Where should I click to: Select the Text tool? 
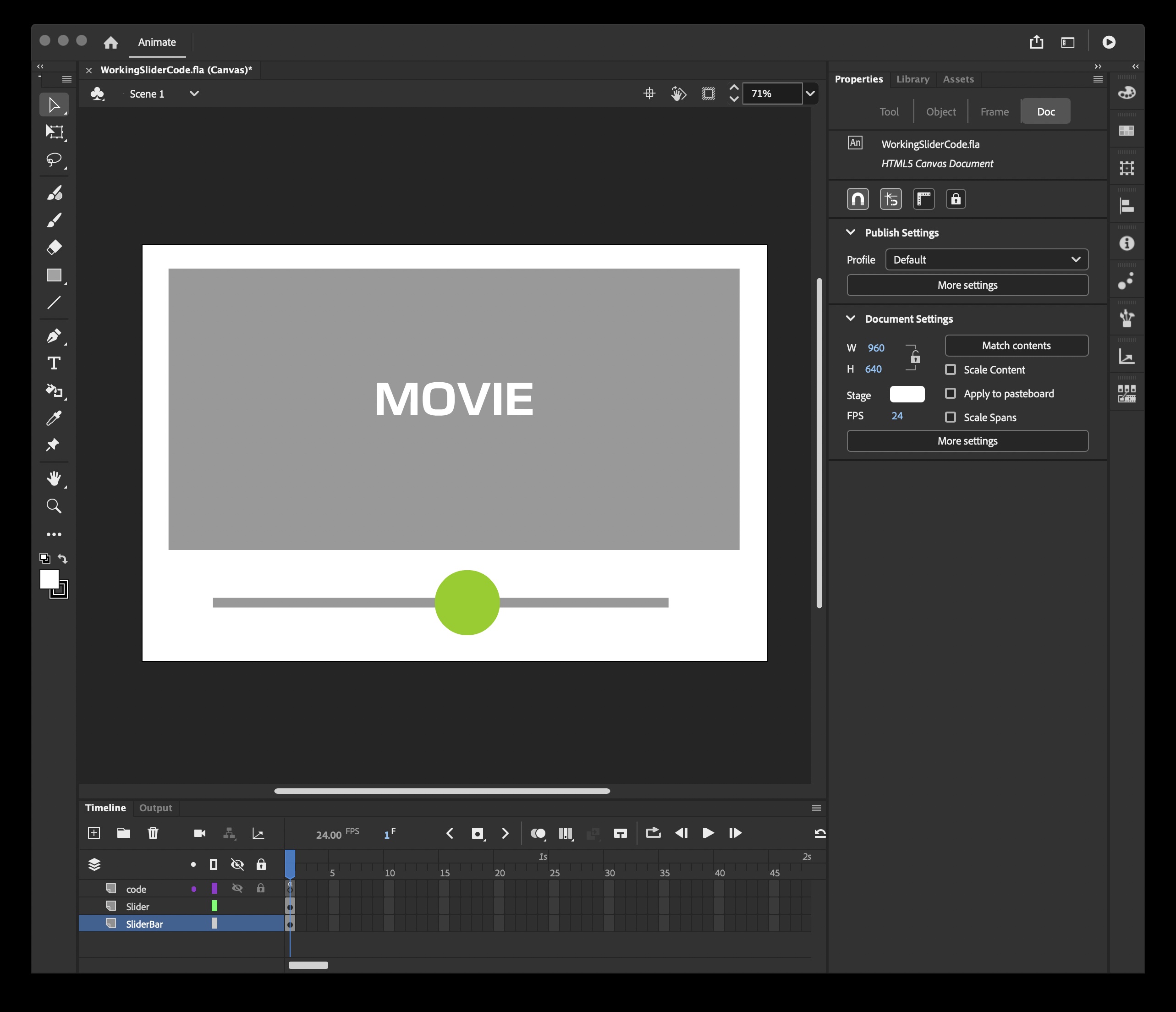click(54, 363)
